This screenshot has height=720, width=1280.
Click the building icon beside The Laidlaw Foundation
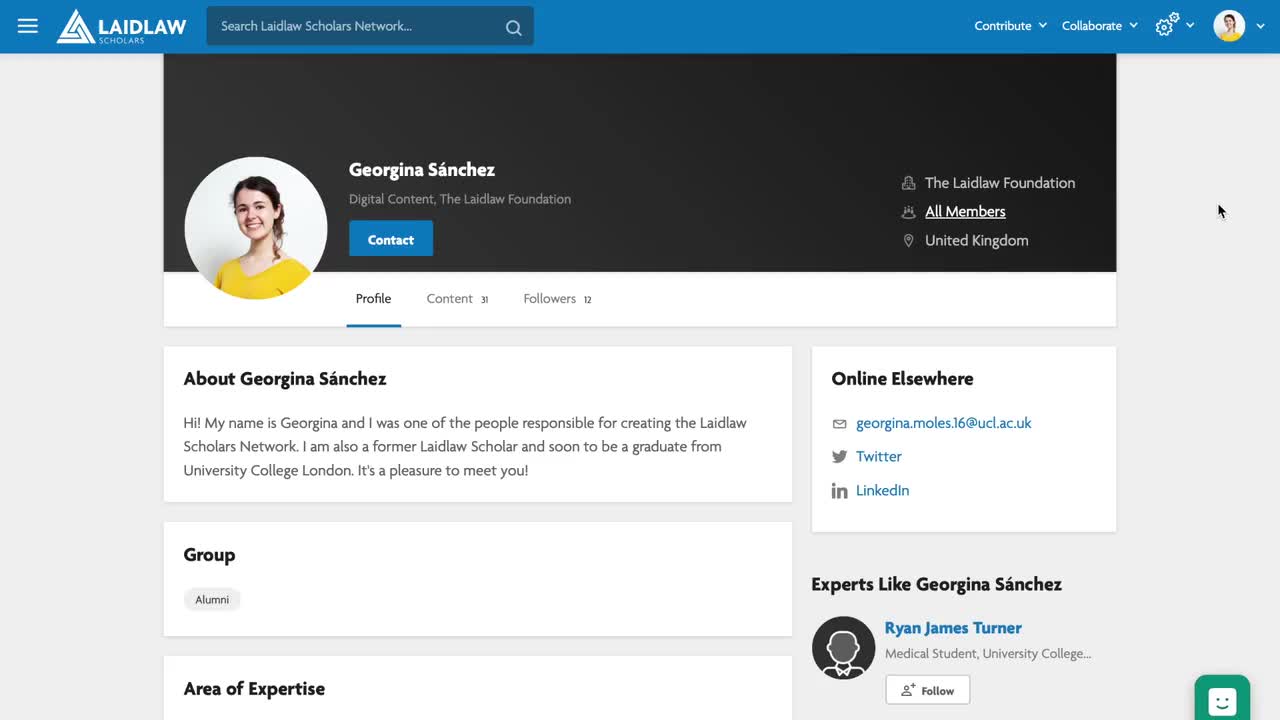coord(908,183)
